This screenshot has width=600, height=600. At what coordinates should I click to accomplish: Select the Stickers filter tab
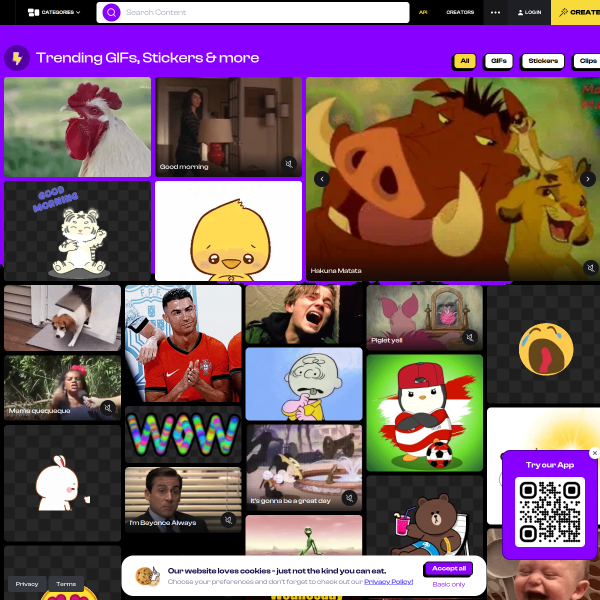click(x=543, y=61)
